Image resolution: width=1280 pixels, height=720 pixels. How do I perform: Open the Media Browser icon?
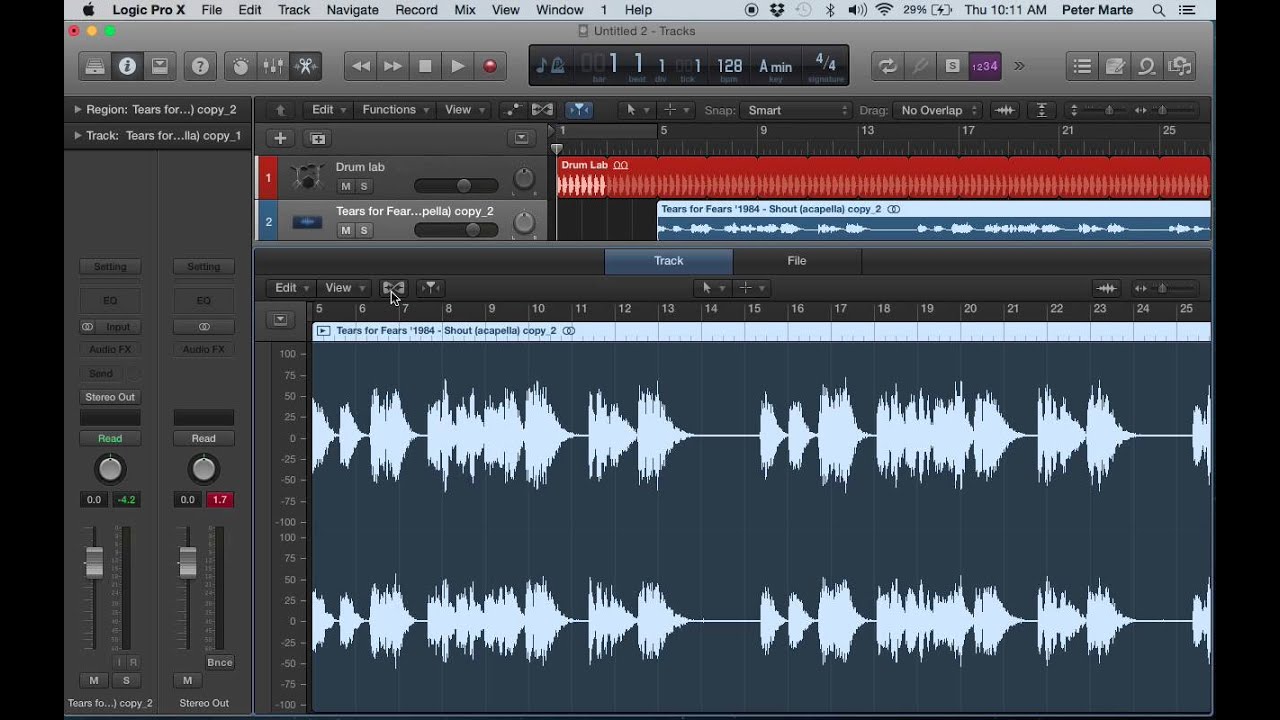coord(1180,67)
